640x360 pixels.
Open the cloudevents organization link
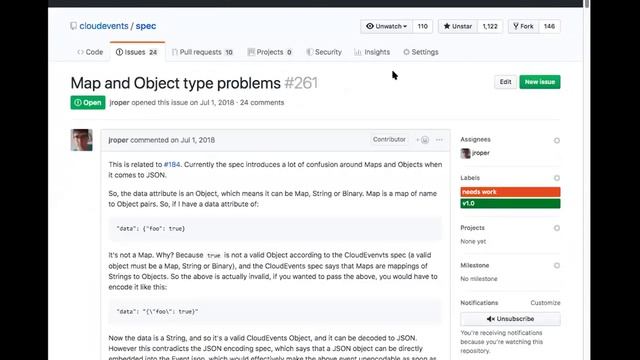click(104, 26)
